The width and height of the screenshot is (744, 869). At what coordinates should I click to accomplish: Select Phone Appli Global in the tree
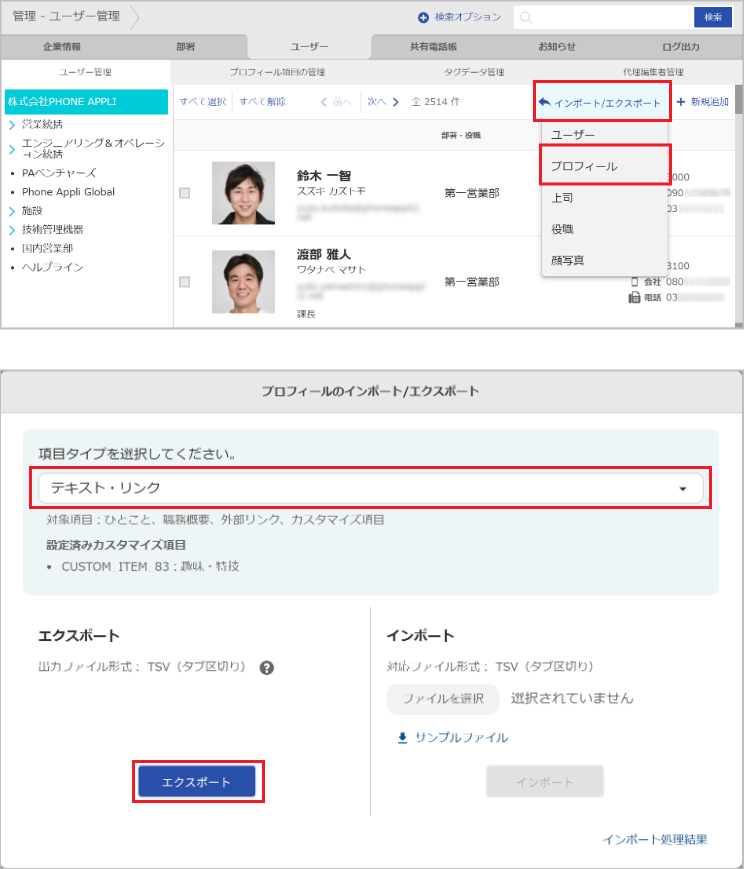pyautogui.click(x=68, y=192)
